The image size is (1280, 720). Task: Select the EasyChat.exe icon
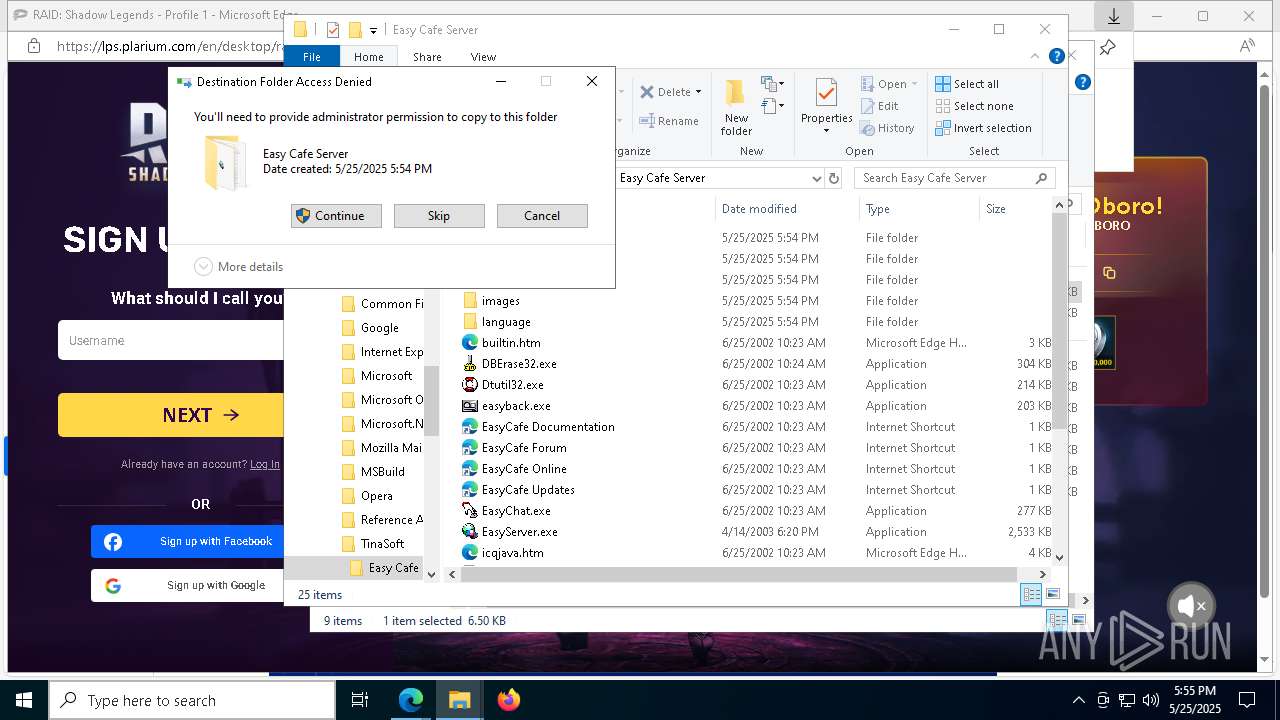470,511
